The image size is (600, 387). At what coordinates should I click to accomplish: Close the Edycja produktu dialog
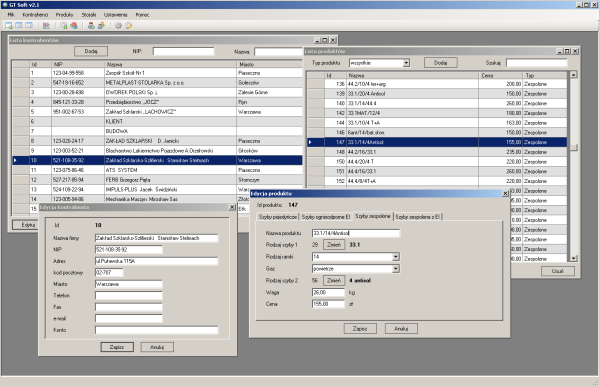505,194
